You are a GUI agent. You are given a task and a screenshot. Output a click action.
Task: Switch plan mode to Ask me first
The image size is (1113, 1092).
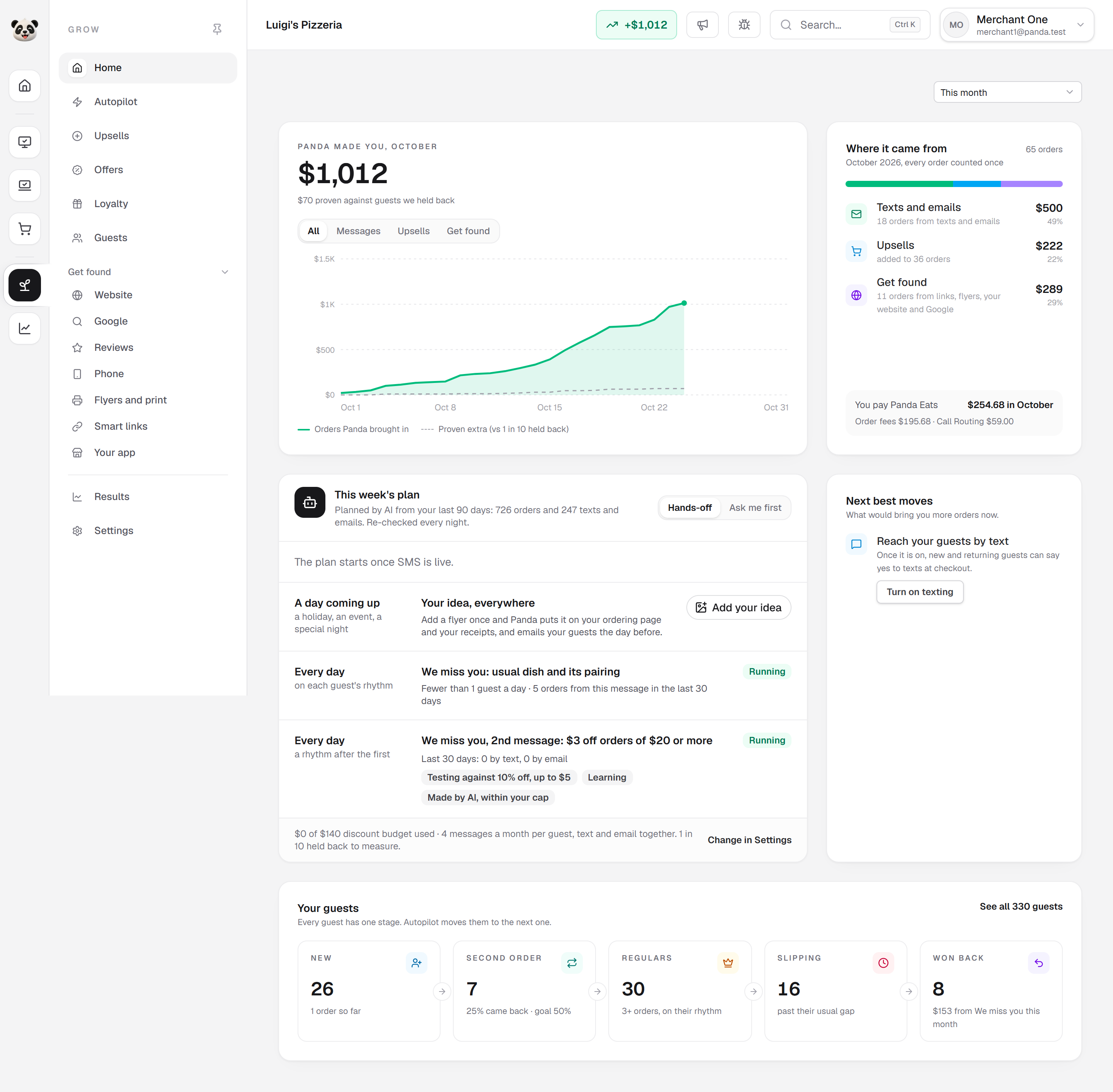pos(755,508)
